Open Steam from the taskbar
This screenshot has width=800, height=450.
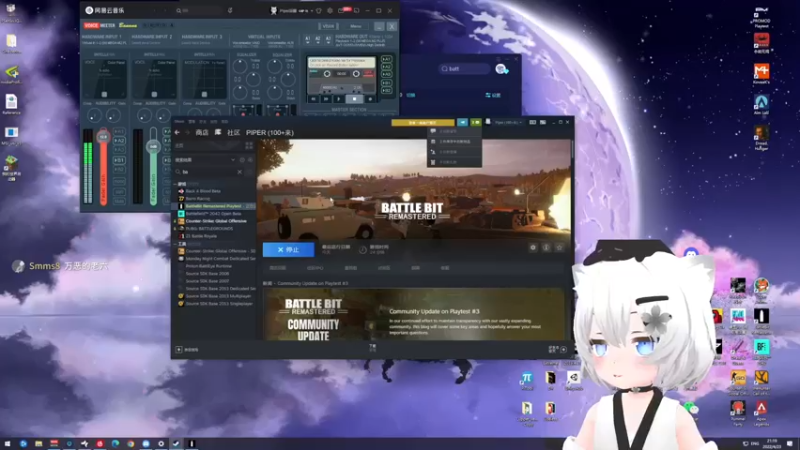[x=176, y=443]
